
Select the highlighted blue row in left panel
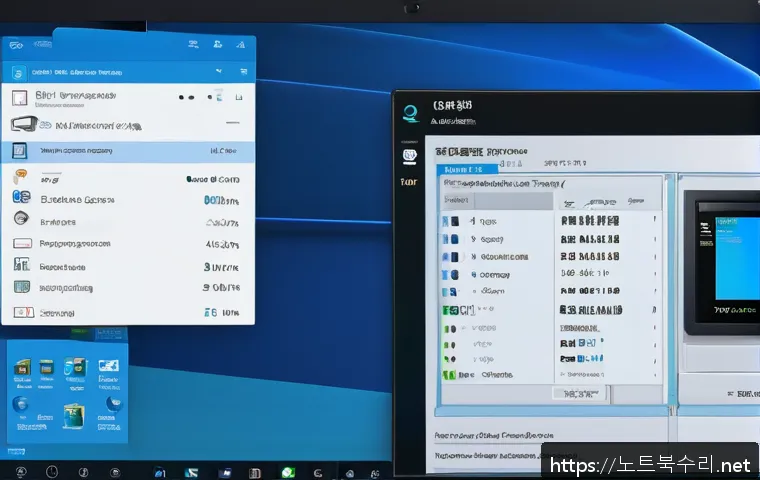[128, 151]
